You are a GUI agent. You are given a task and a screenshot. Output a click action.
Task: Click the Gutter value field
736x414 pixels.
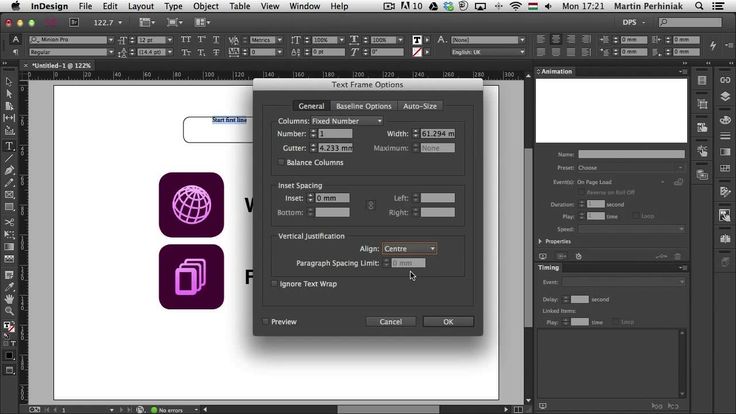(335, 148)
